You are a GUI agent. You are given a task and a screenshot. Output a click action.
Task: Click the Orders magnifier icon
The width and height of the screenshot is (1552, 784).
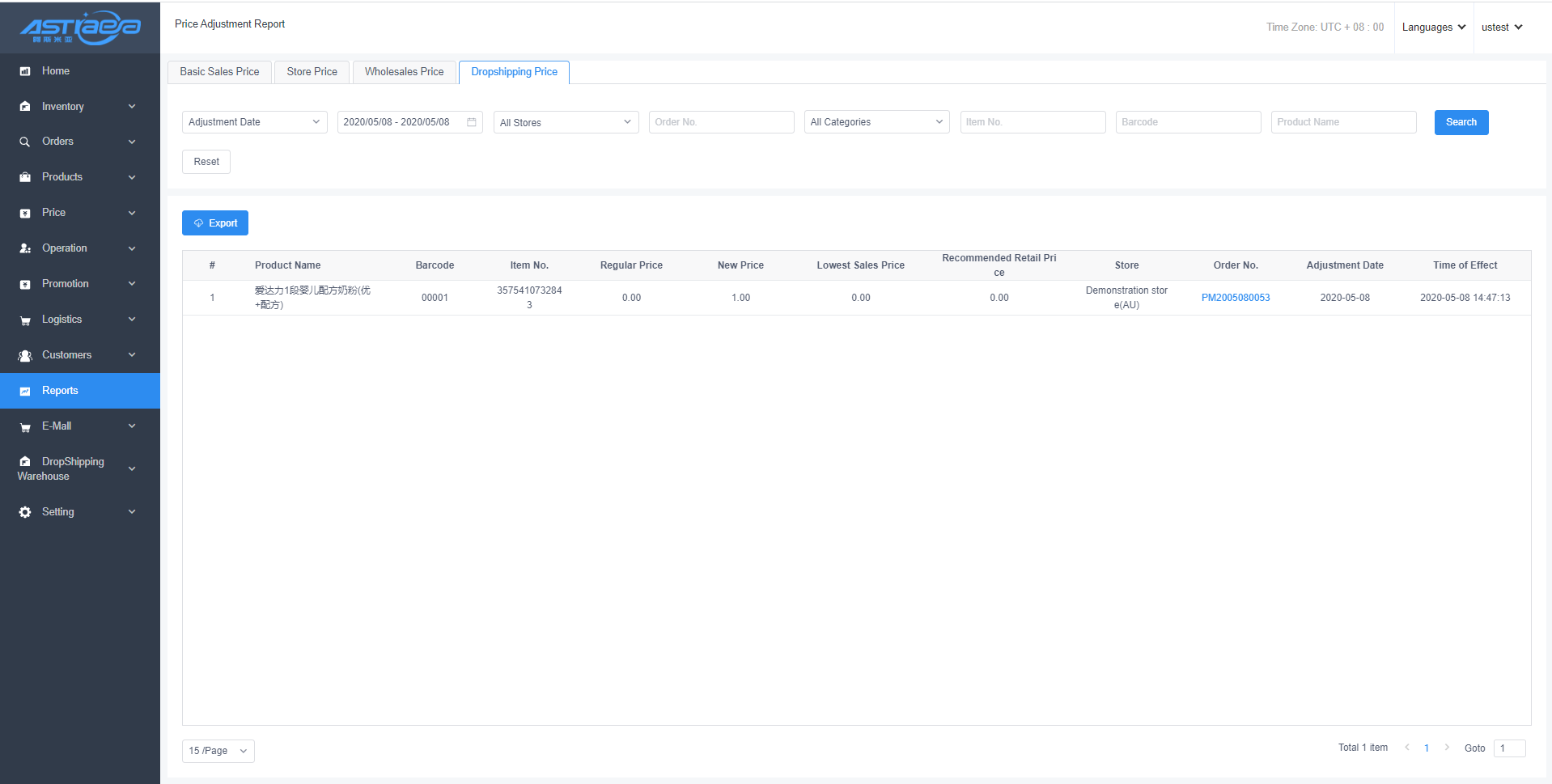point(25,142)
